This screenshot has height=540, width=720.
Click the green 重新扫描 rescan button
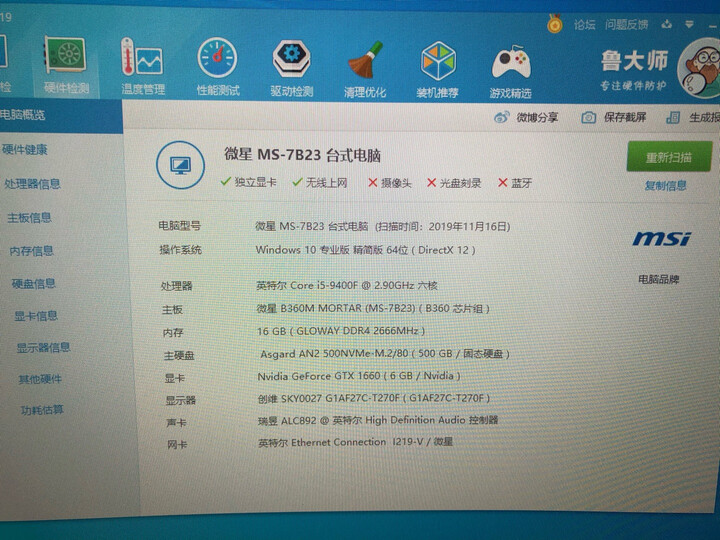(x=669, y=157)
